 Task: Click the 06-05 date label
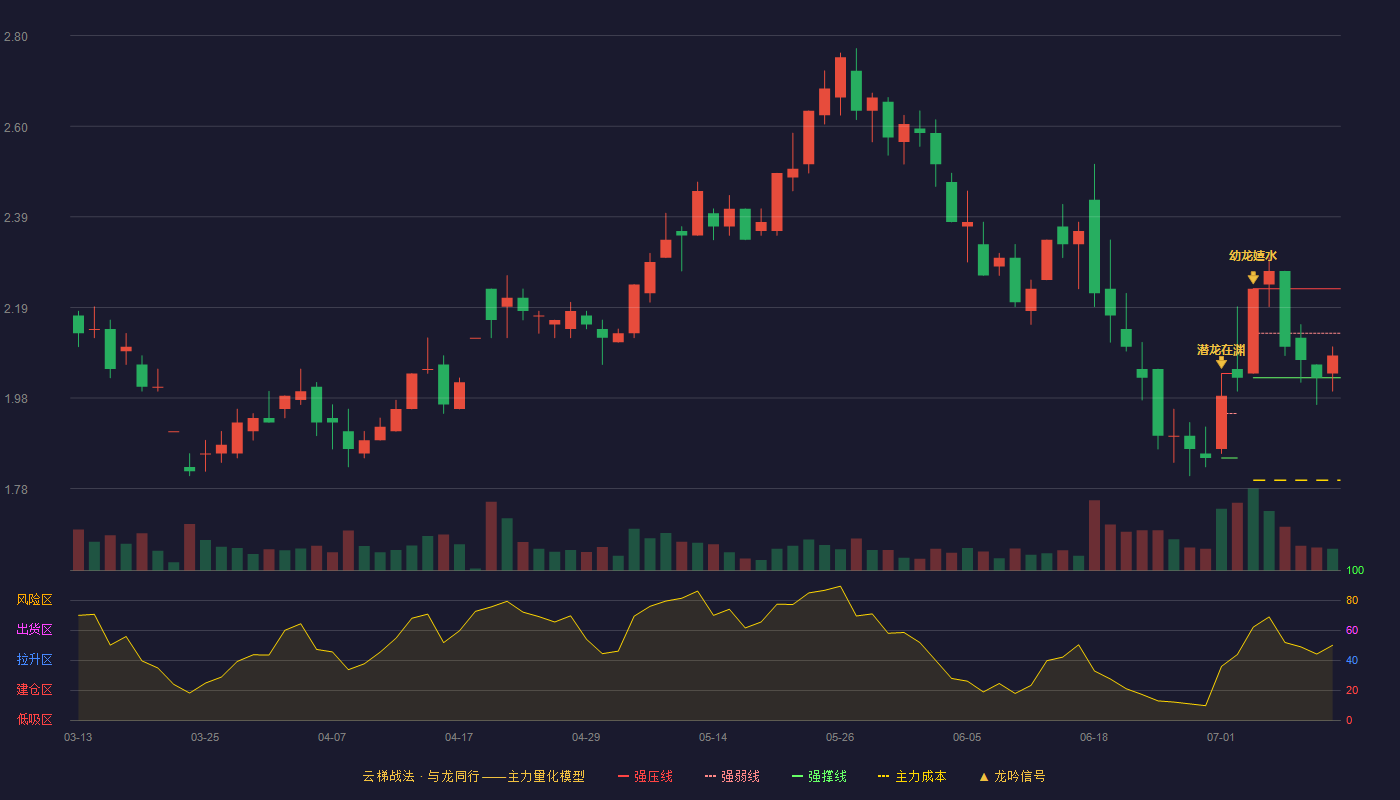[967, 737]
